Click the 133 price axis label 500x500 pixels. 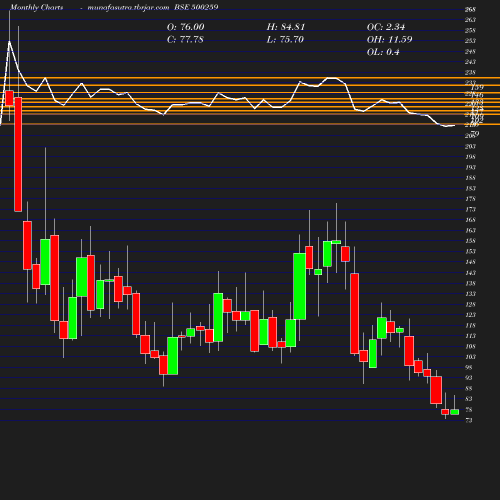[x=470, y=294]
